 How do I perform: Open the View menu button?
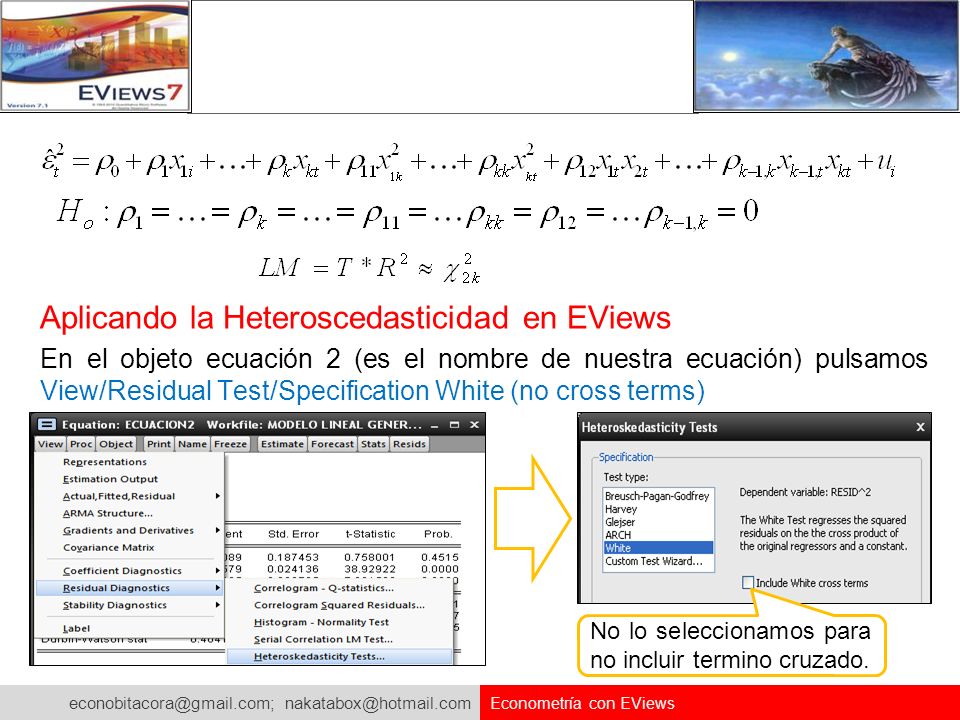(x=50, y=444)
